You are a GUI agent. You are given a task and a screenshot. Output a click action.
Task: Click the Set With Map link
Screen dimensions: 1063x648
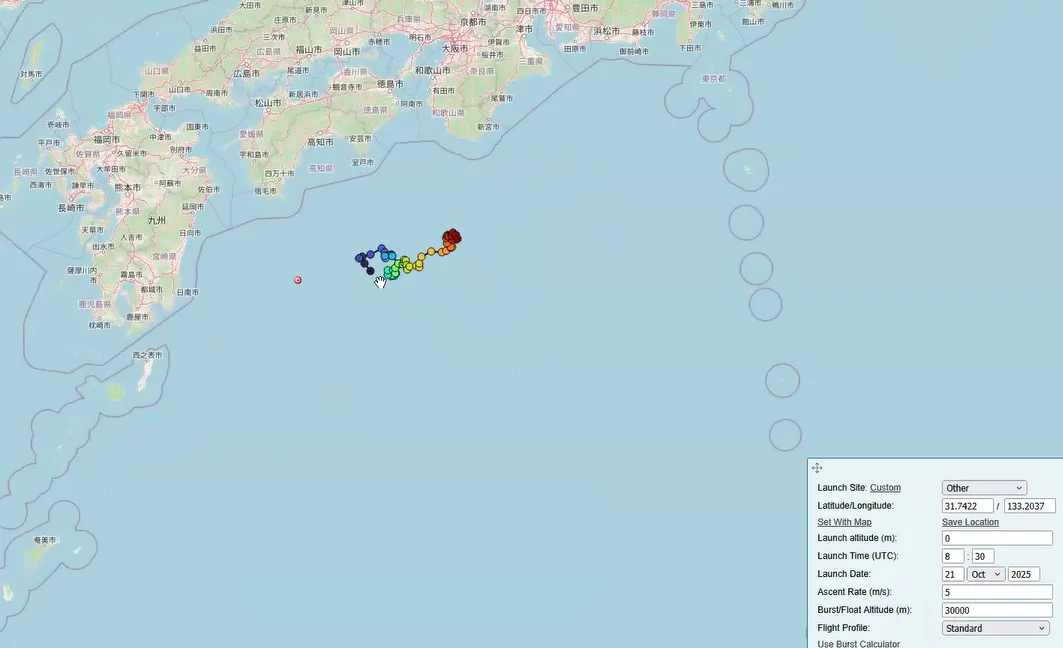844,522
